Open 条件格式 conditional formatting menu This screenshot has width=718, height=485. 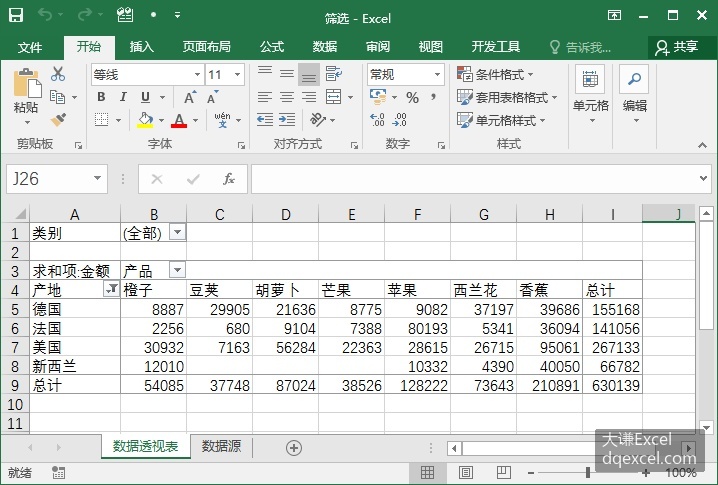495,74
